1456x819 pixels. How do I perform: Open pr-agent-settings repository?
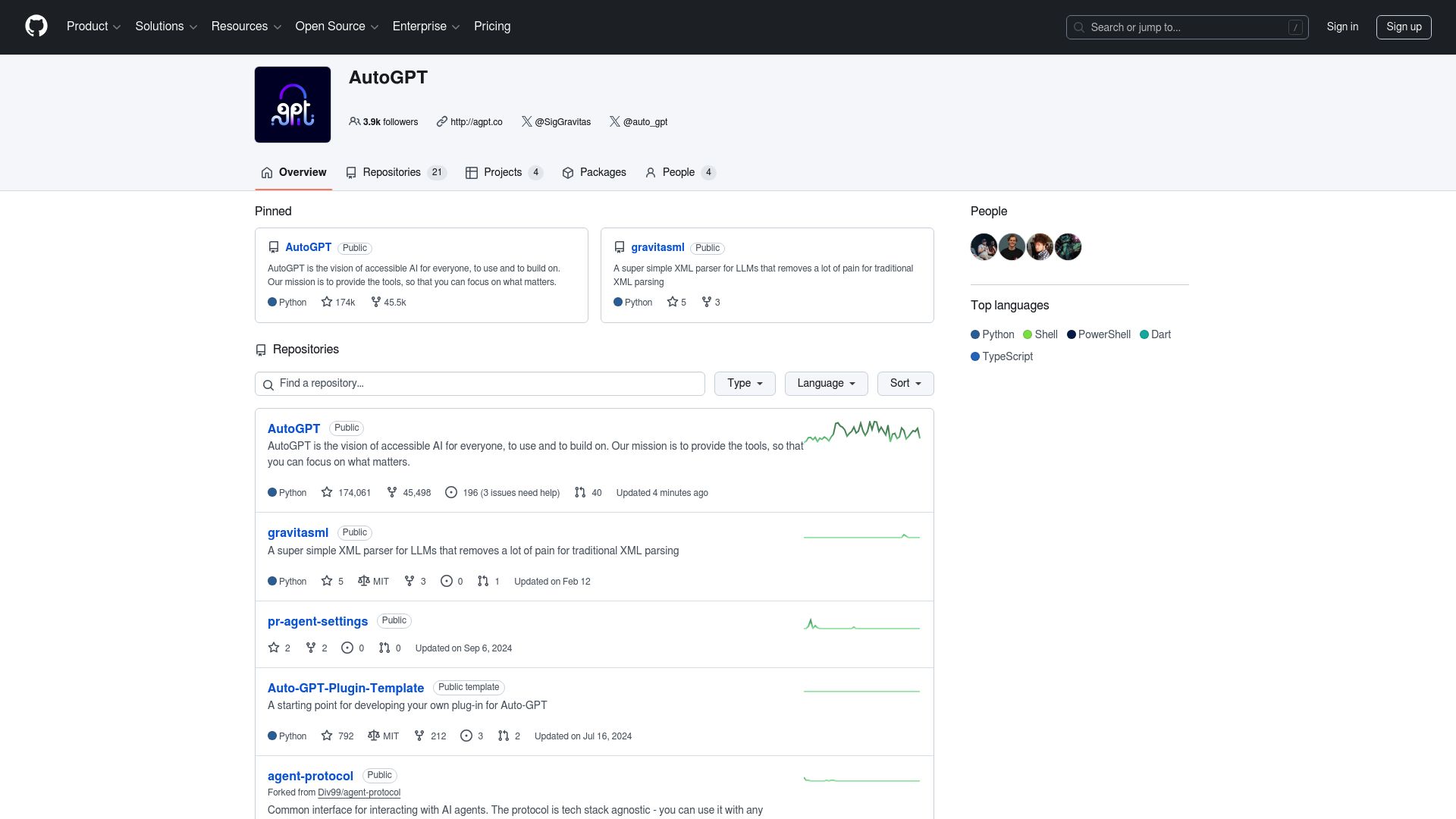318,621
